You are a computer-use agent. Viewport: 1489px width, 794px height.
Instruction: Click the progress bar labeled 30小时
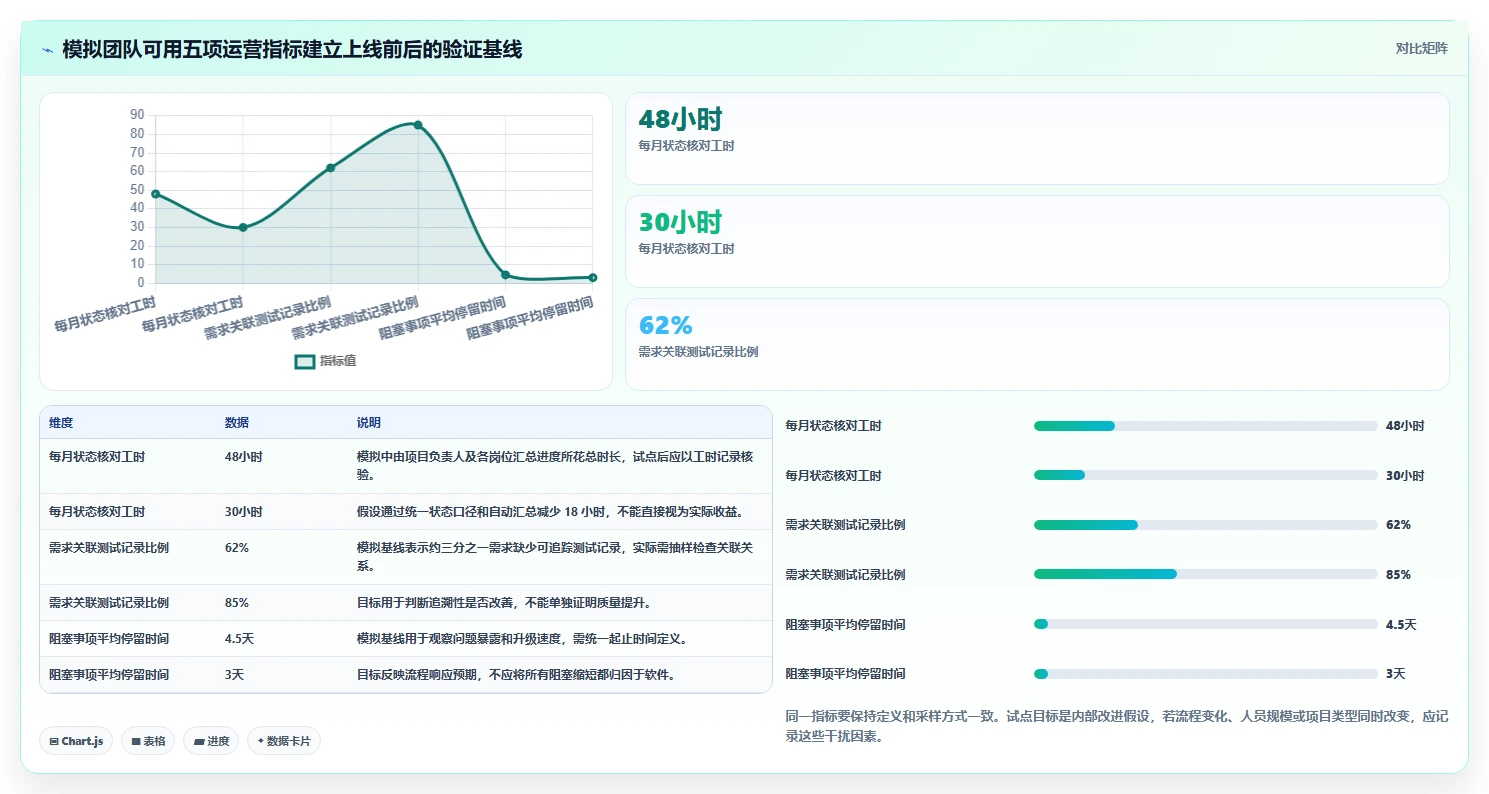pyautogui.click(x=1205, y=475)
